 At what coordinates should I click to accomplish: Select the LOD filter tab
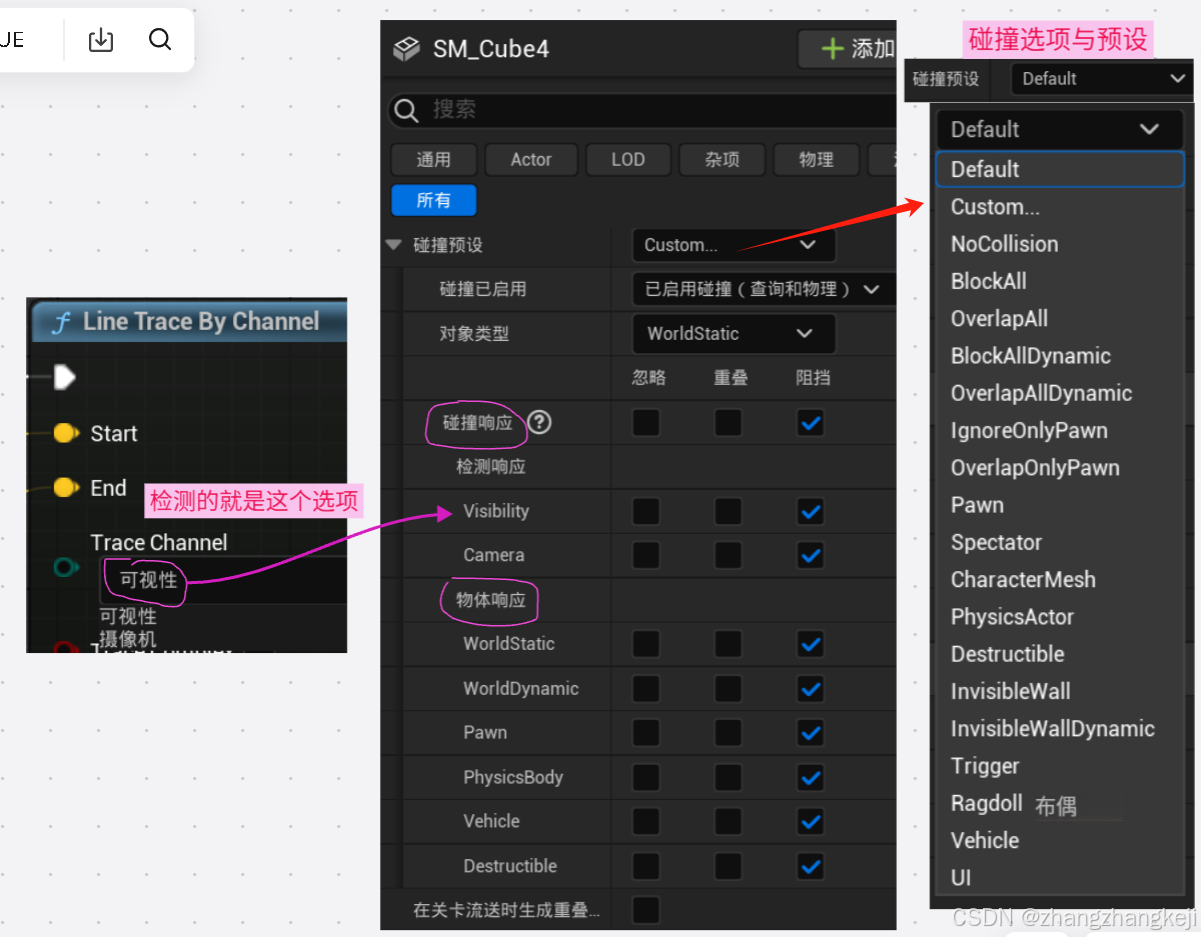[628, 160]
